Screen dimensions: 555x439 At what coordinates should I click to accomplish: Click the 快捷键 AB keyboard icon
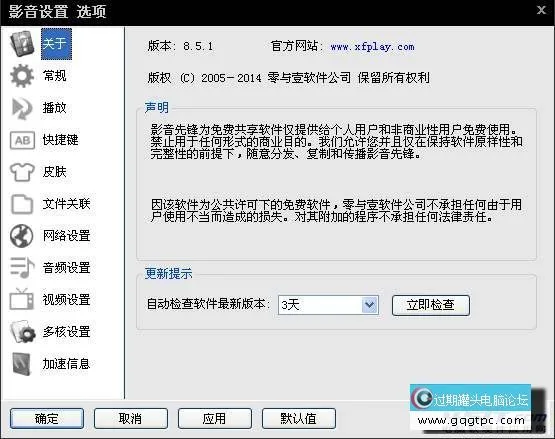click(22, 140)
